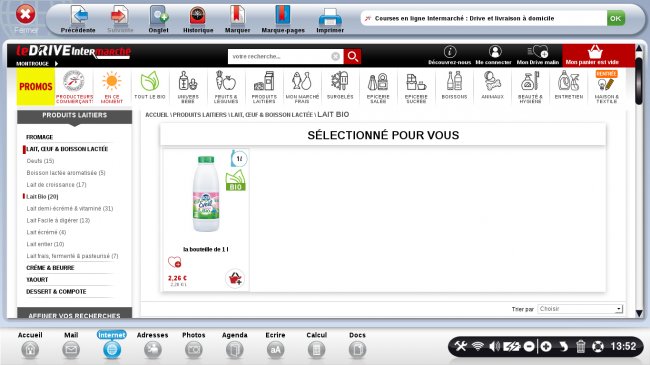Select Lait demi-écrémé & vitaminé (31)
This screenshot has width=650, height=365.
[70, 208]
